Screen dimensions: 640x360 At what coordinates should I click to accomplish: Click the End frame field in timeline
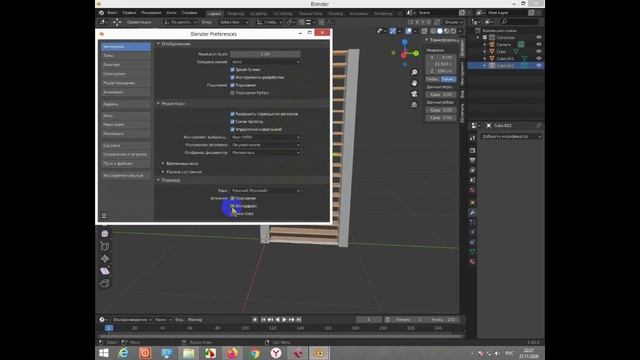point(443,320)
